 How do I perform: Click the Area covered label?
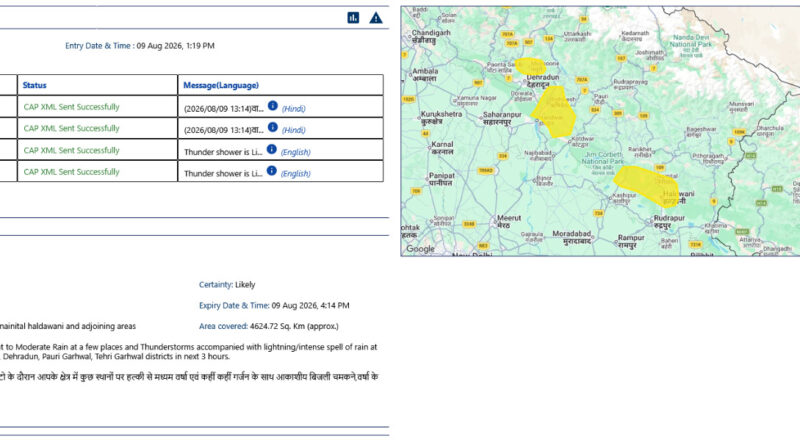point(223,326)
